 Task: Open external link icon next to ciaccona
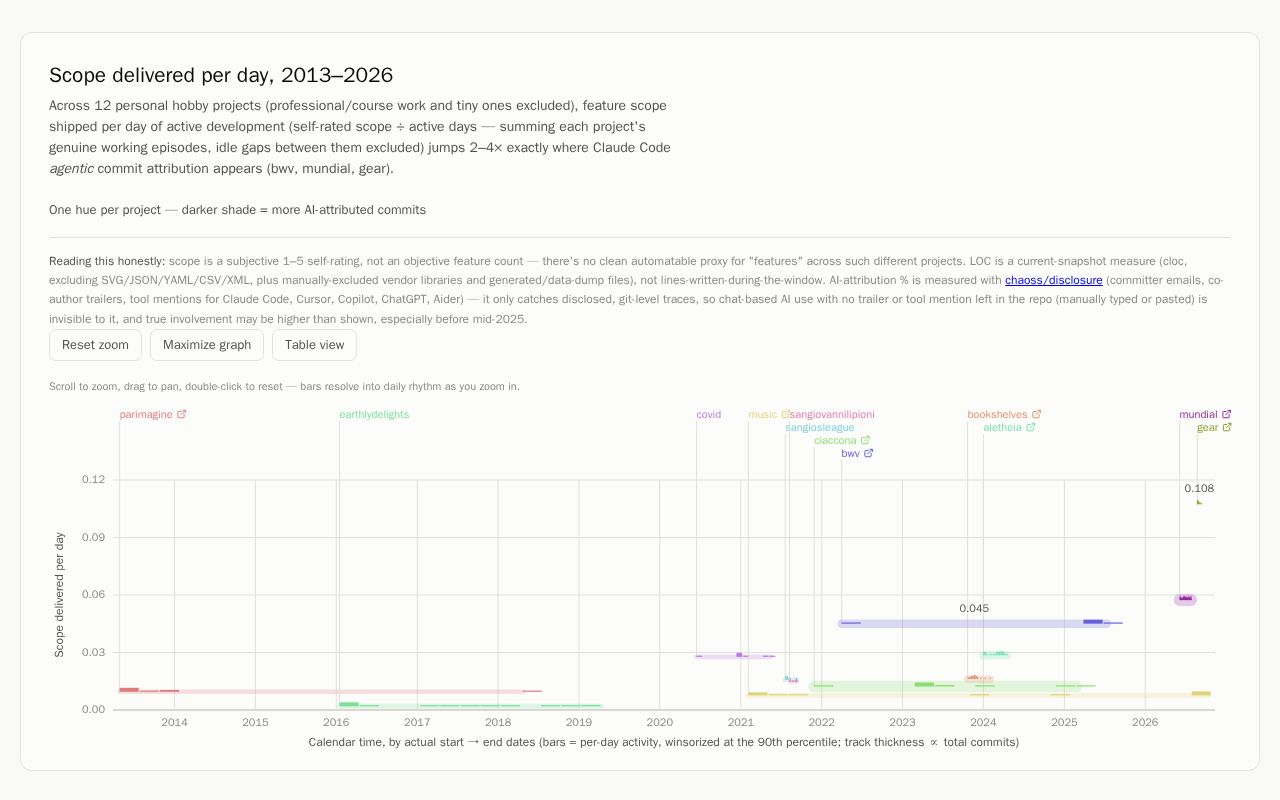pyautogui.click(x=865, y=440)
